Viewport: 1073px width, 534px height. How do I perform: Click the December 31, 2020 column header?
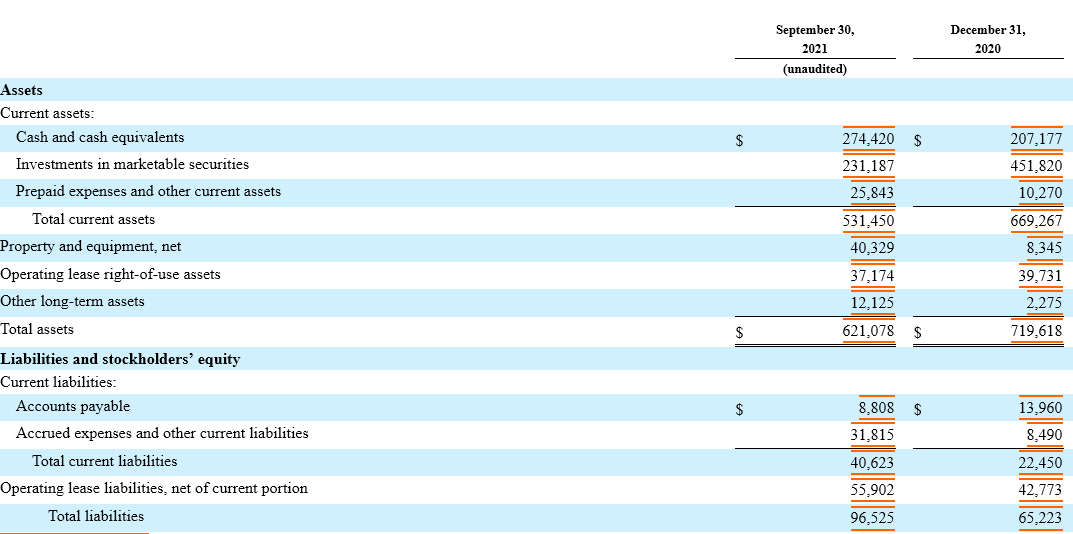click(987, 39)
